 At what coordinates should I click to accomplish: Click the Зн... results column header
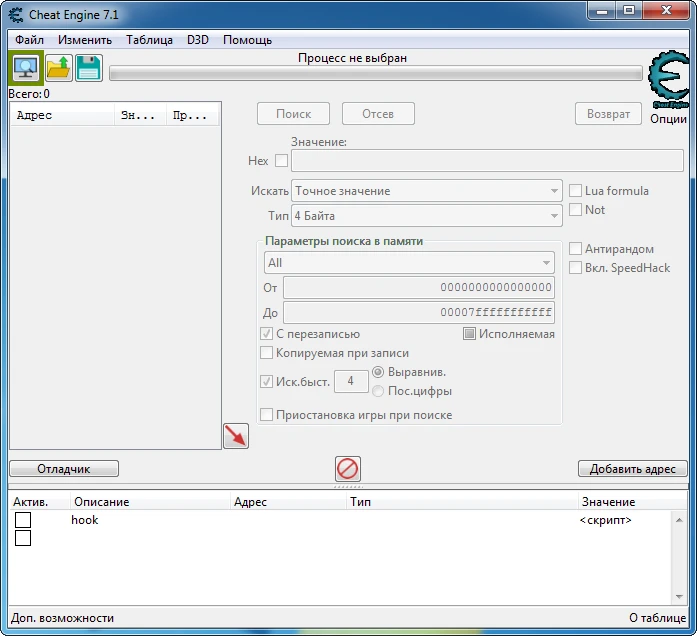(140, 116)
